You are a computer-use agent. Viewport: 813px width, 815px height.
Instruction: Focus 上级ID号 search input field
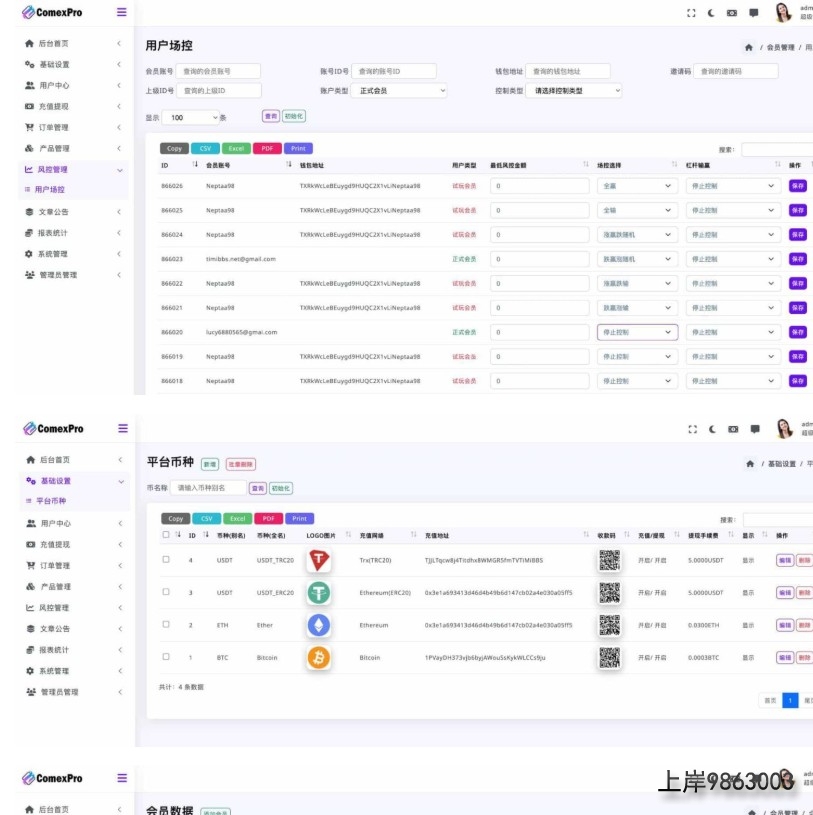tap(219, 90)
